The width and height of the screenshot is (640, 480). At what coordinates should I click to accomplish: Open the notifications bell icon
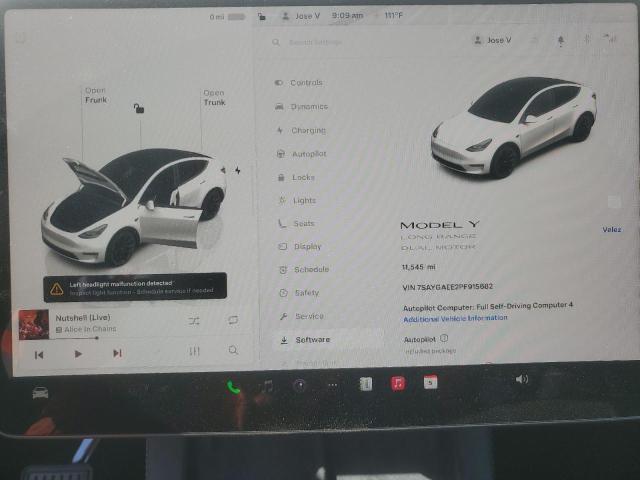tap(561, 40)
